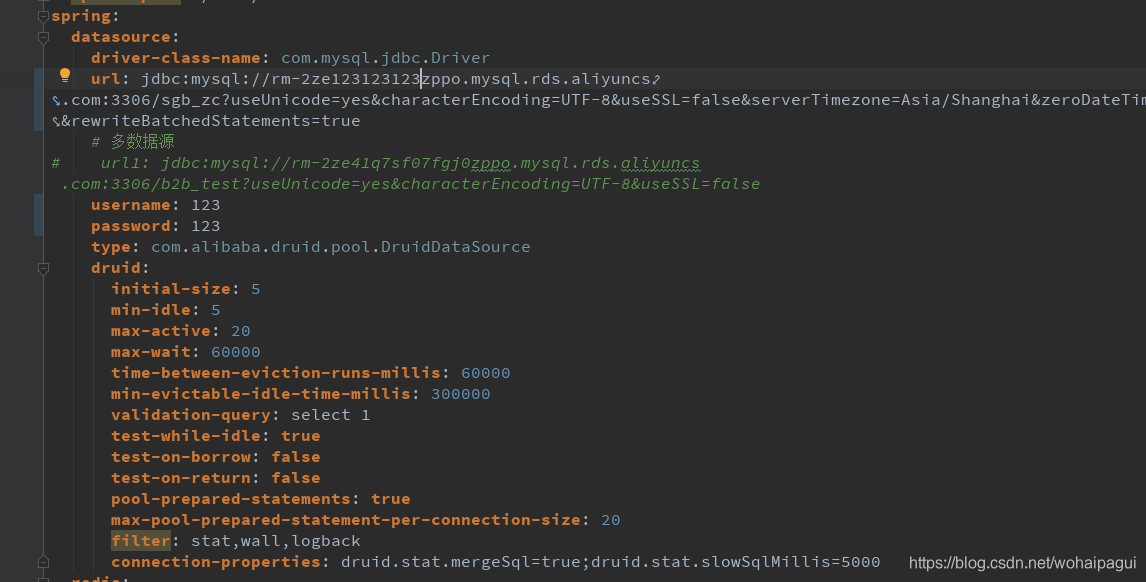This screenshot has width=1146, height=582.
Task: Click the test-on-borrow false value
Action: pos(295,457)
